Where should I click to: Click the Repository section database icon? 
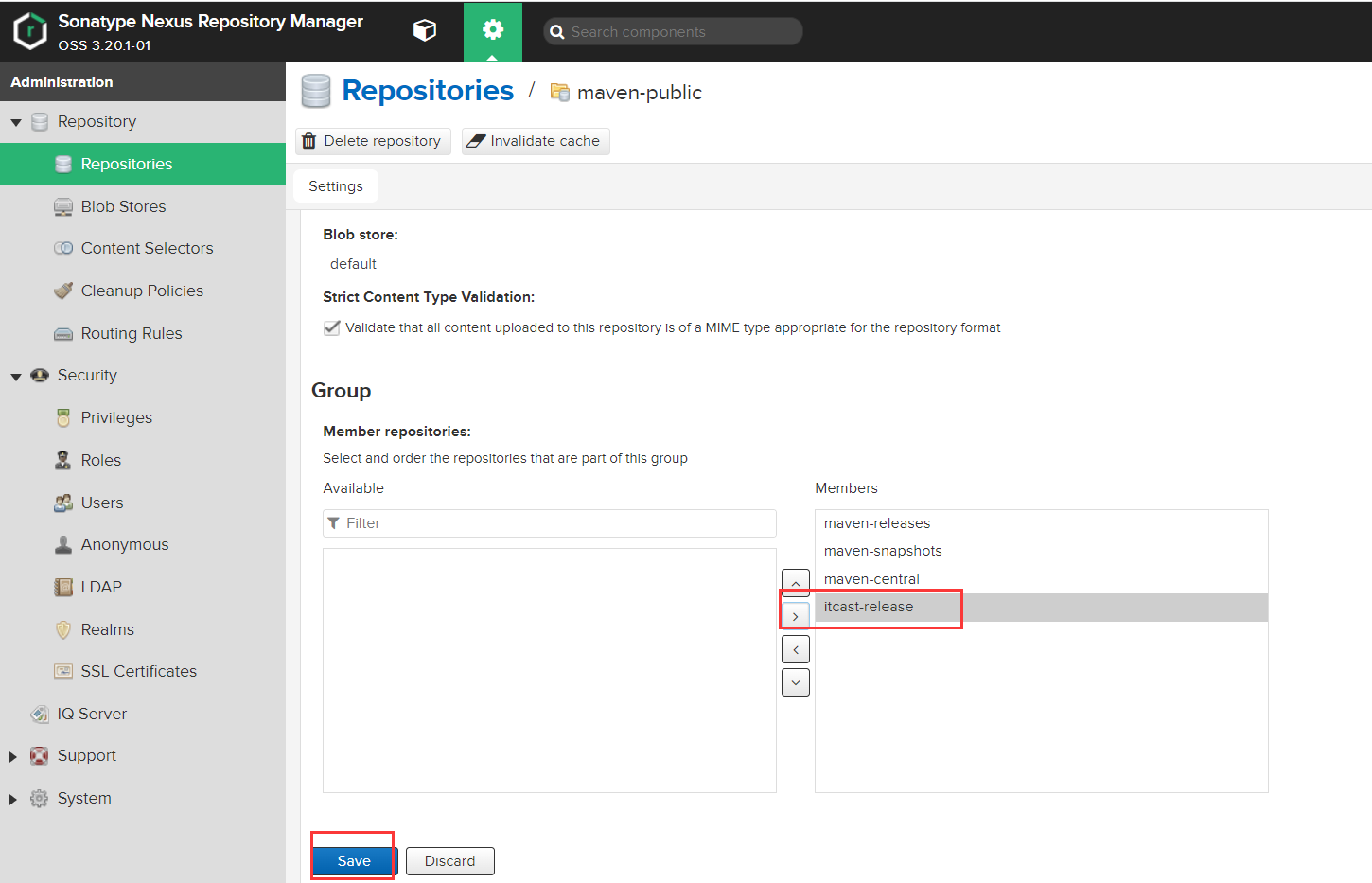(40, 122)
